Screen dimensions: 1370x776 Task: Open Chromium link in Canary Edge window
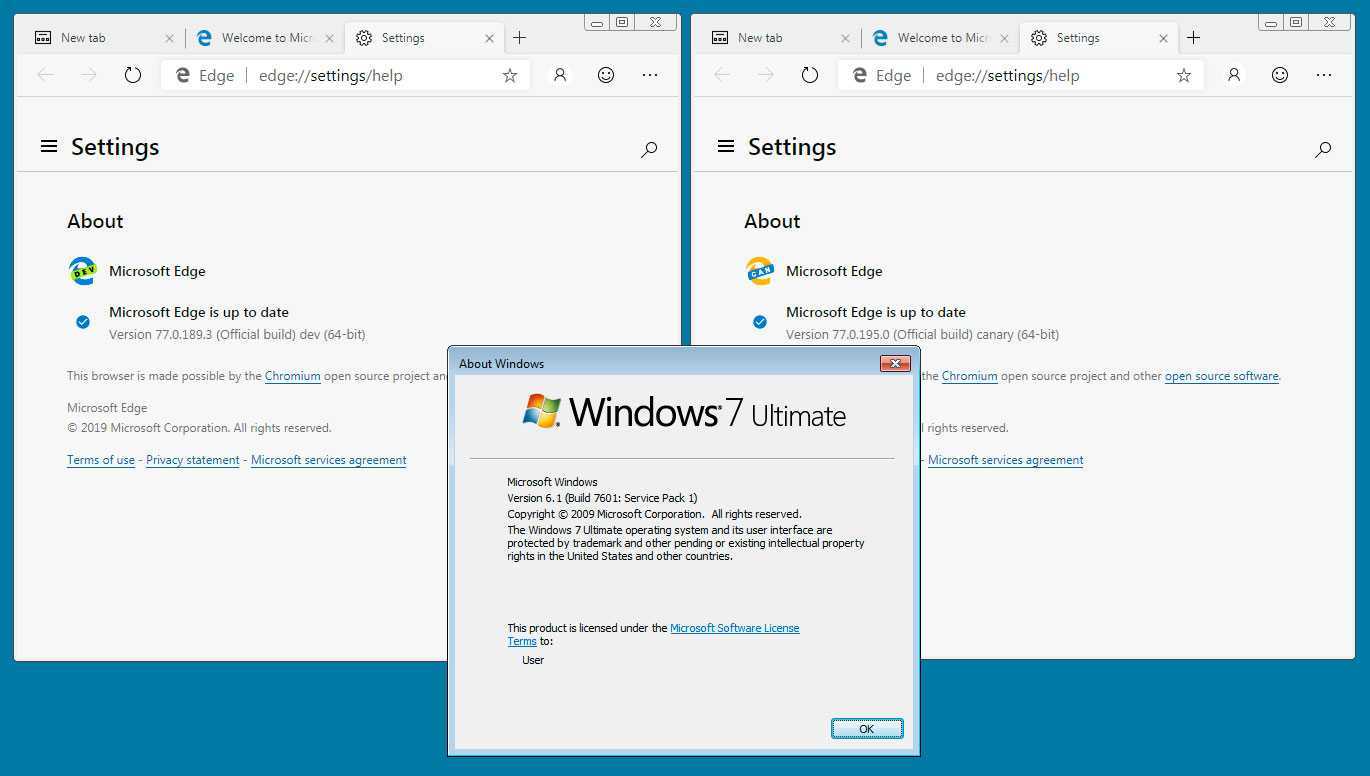point(969,376)
